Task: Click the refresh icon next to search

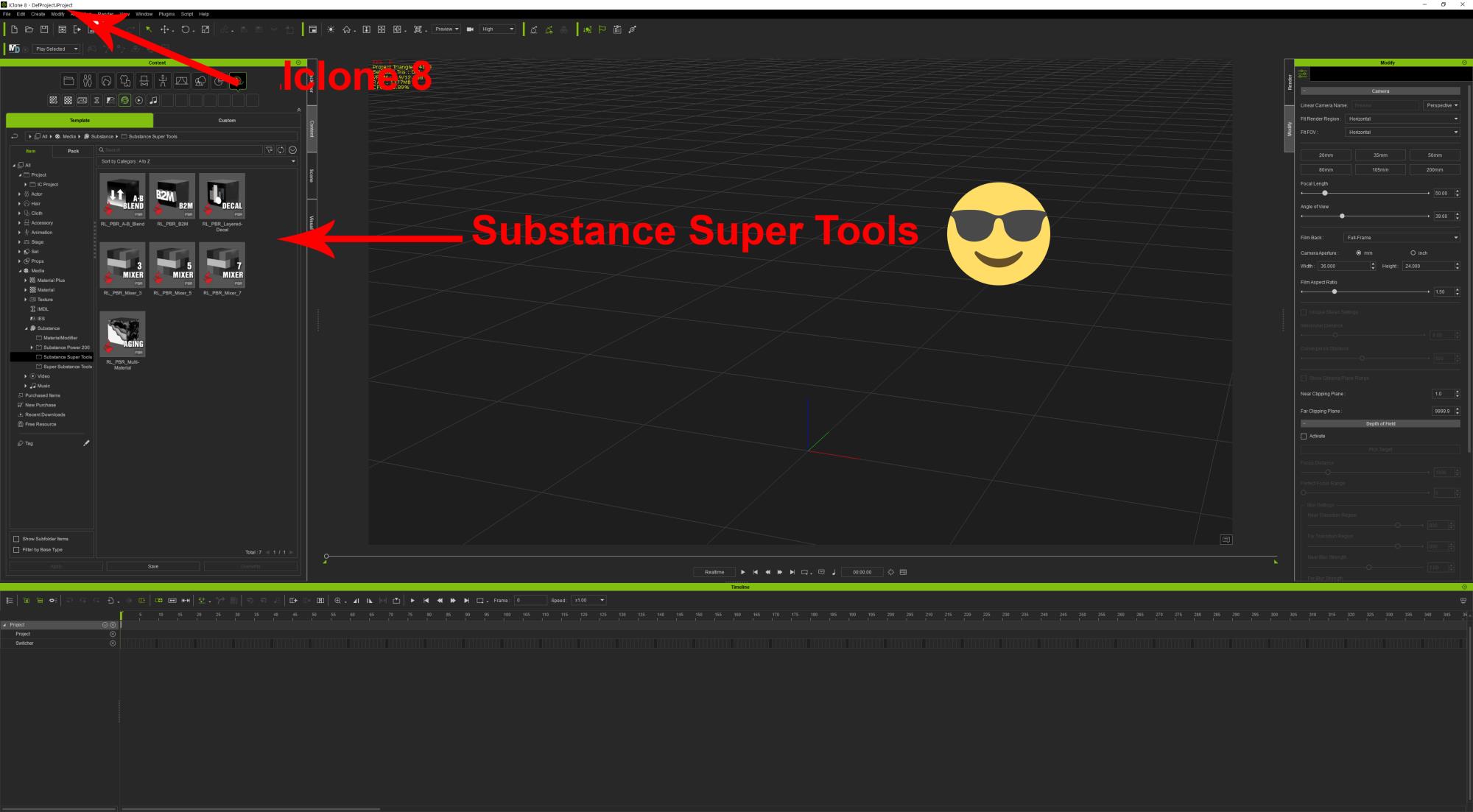Action: [281, 149]
